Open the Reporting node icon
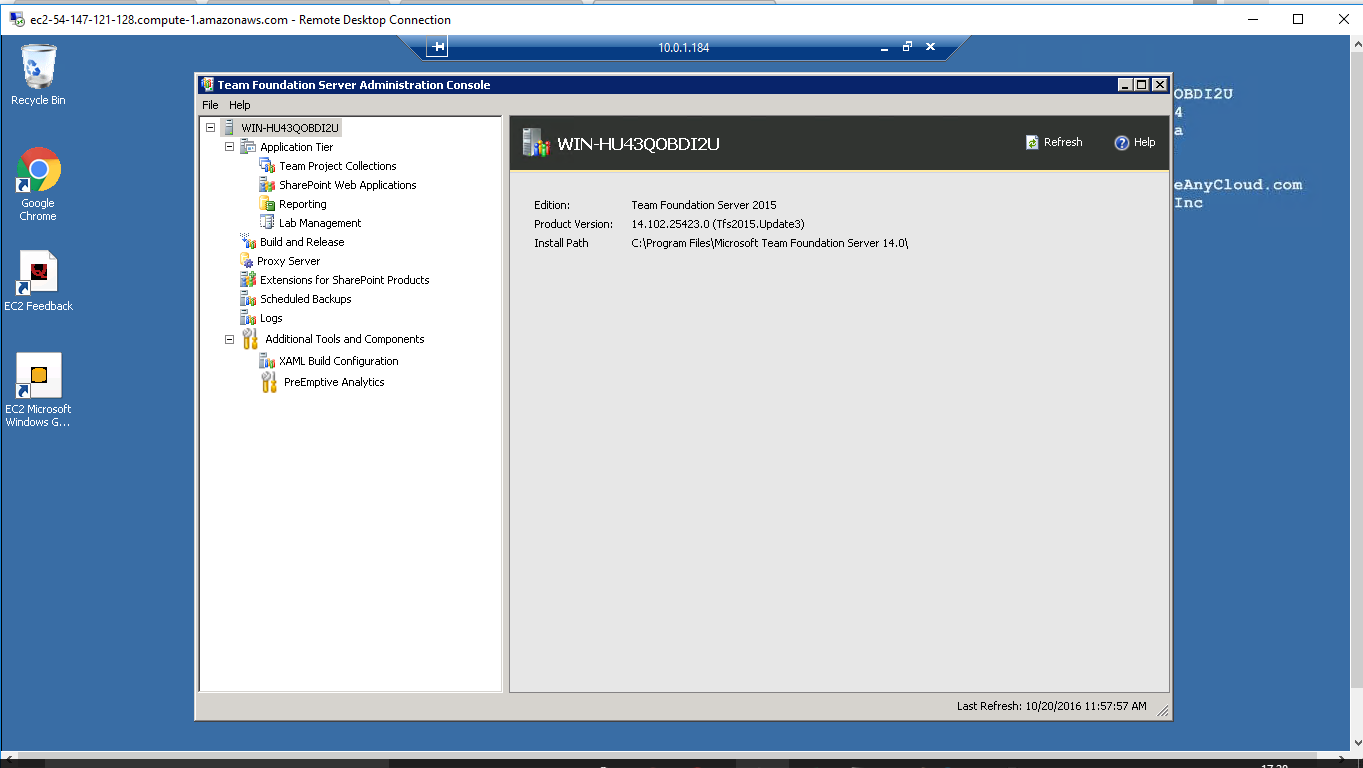 267,204
